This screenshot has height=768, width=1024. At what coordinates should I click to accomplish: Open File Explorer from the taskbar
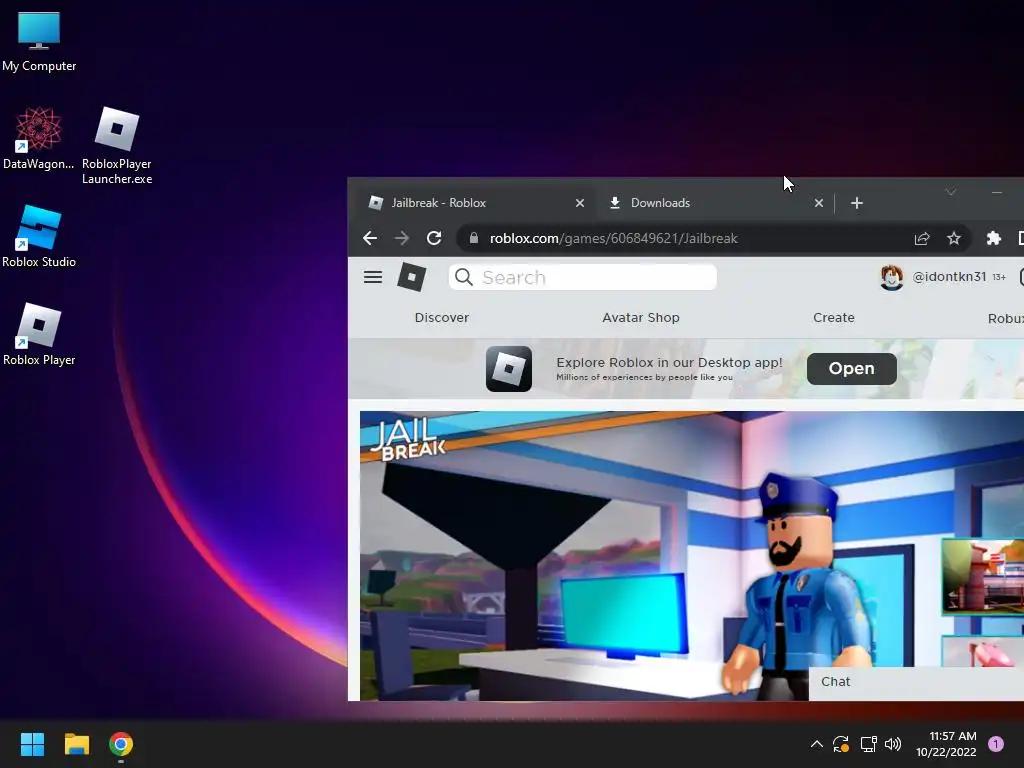76,744
